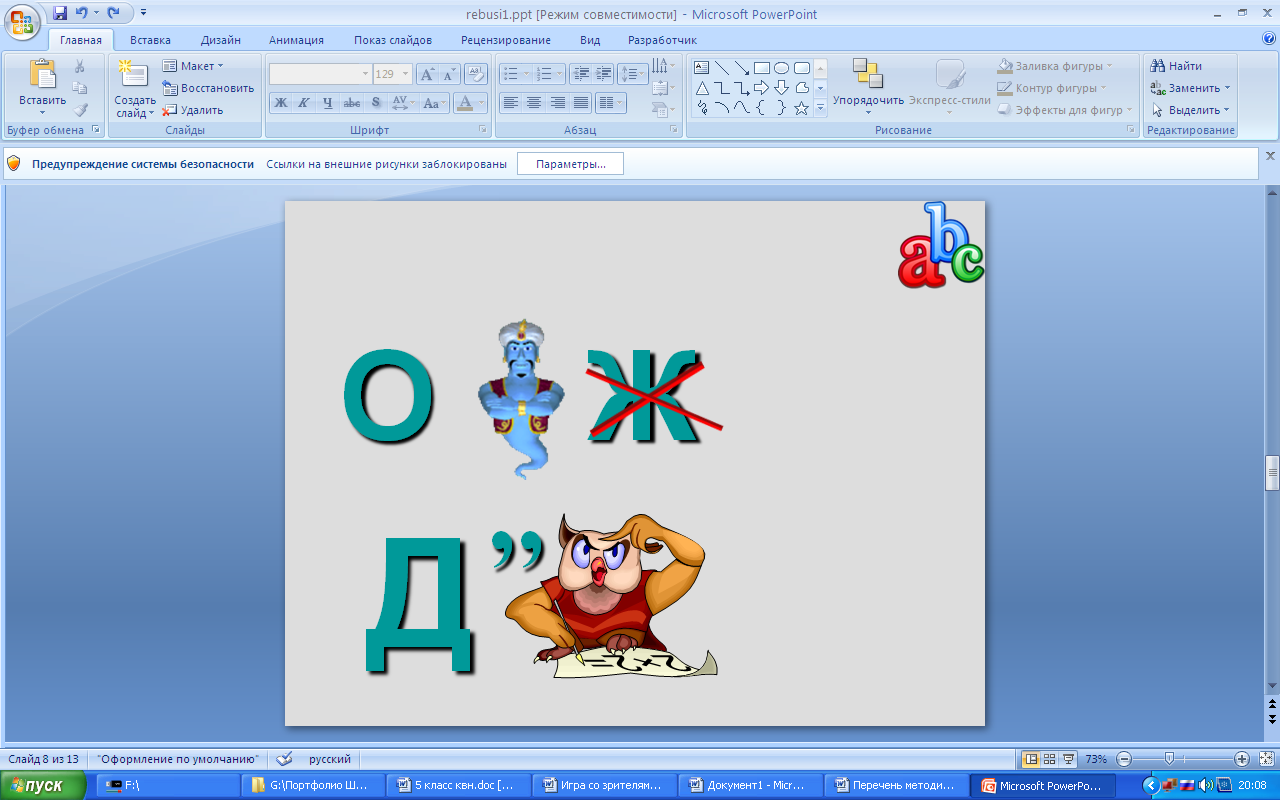Center text in paragraph group

pyautogui.click(x=534, y=102)
